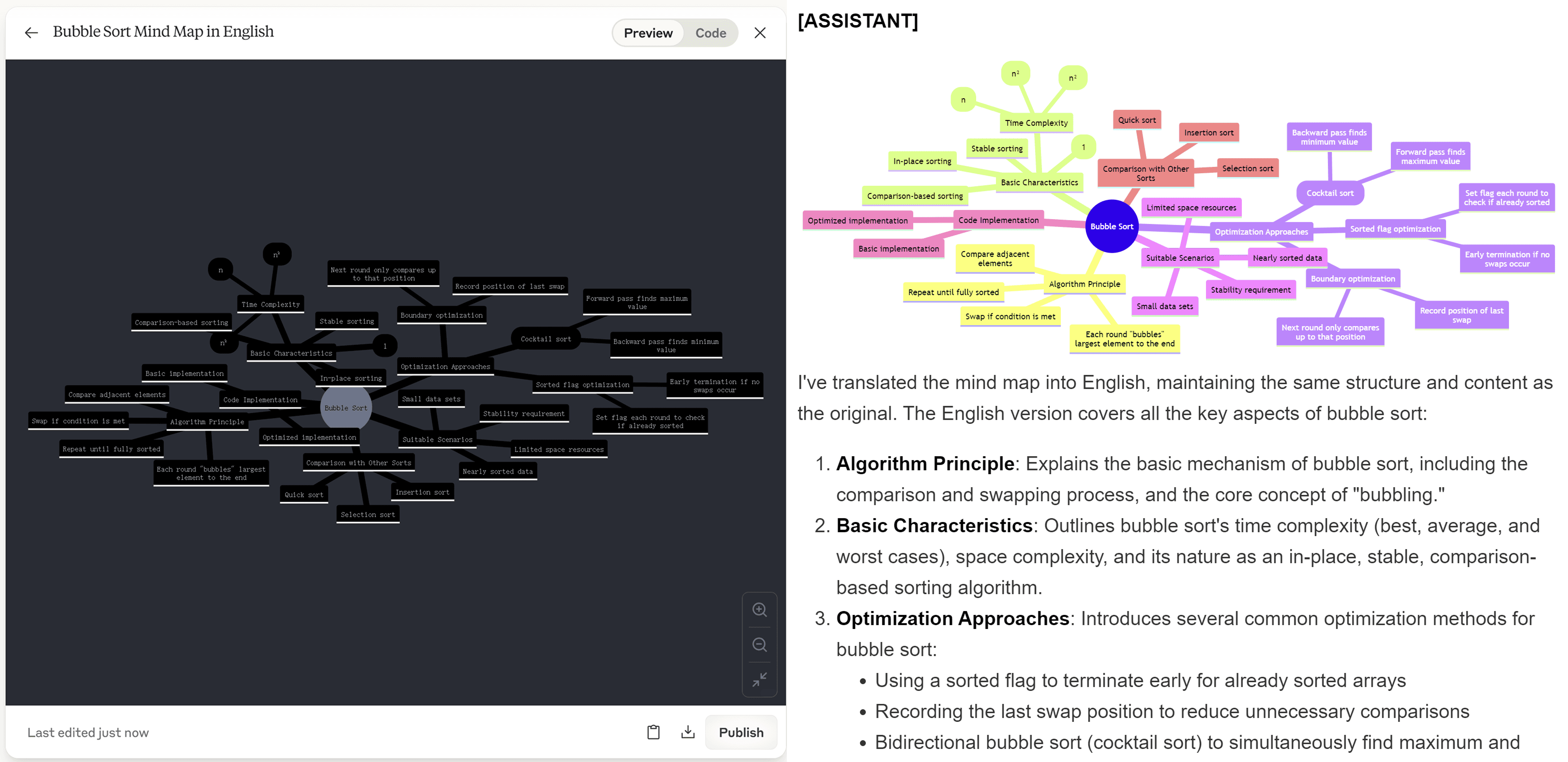Download the mind map artifact
The image size is (1568, 762).
tap(687, 732)
